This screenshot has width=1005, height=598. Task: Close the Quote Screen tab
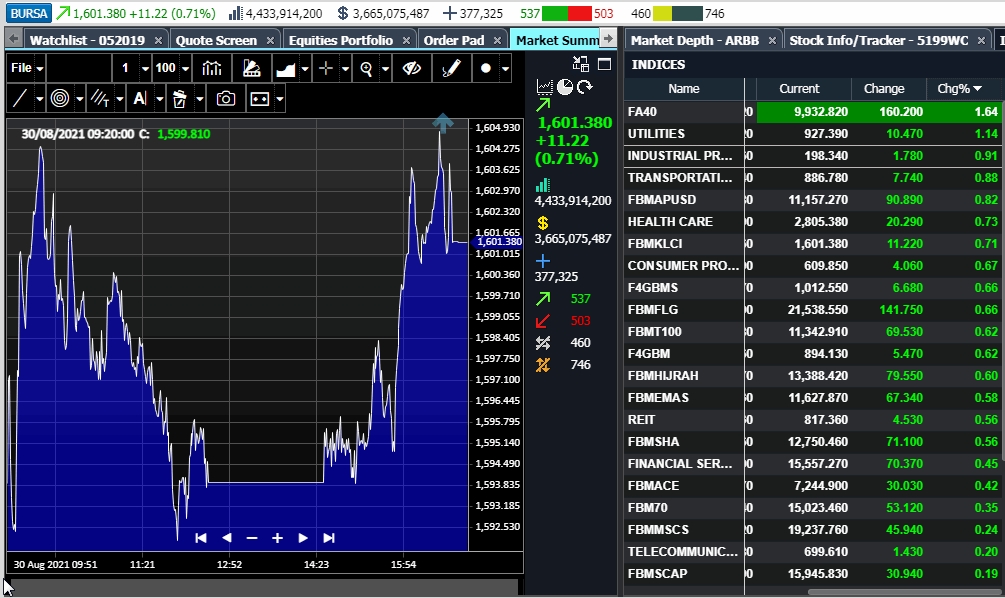270,40
